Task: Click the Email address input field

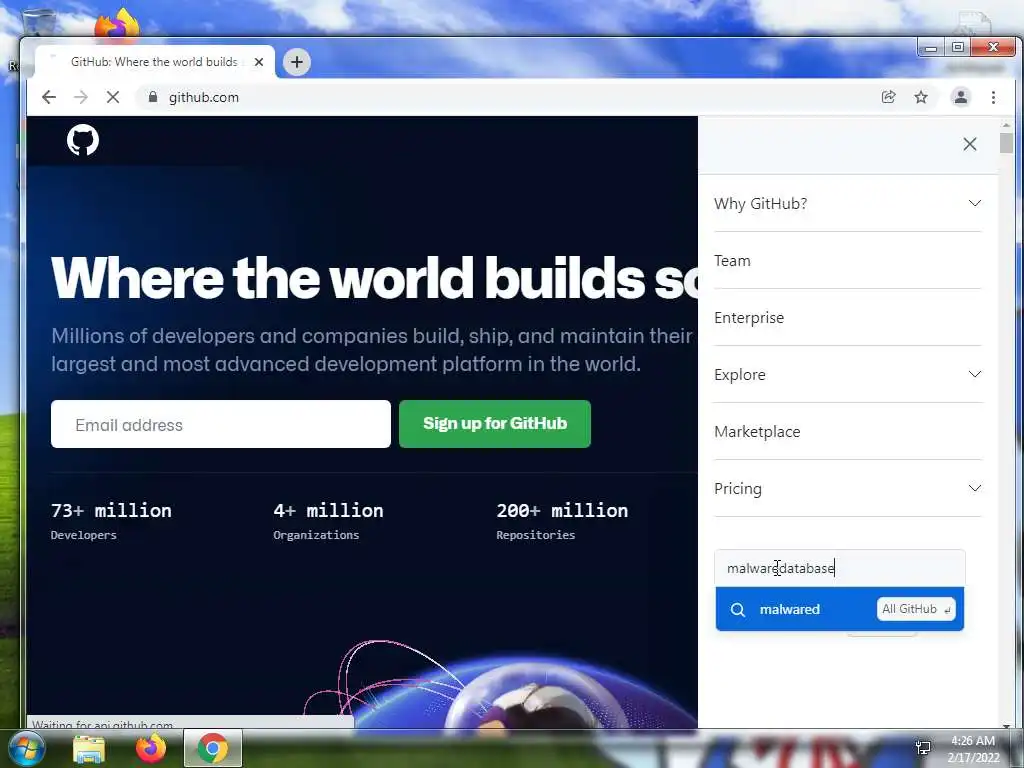Action: coord(221,424)
